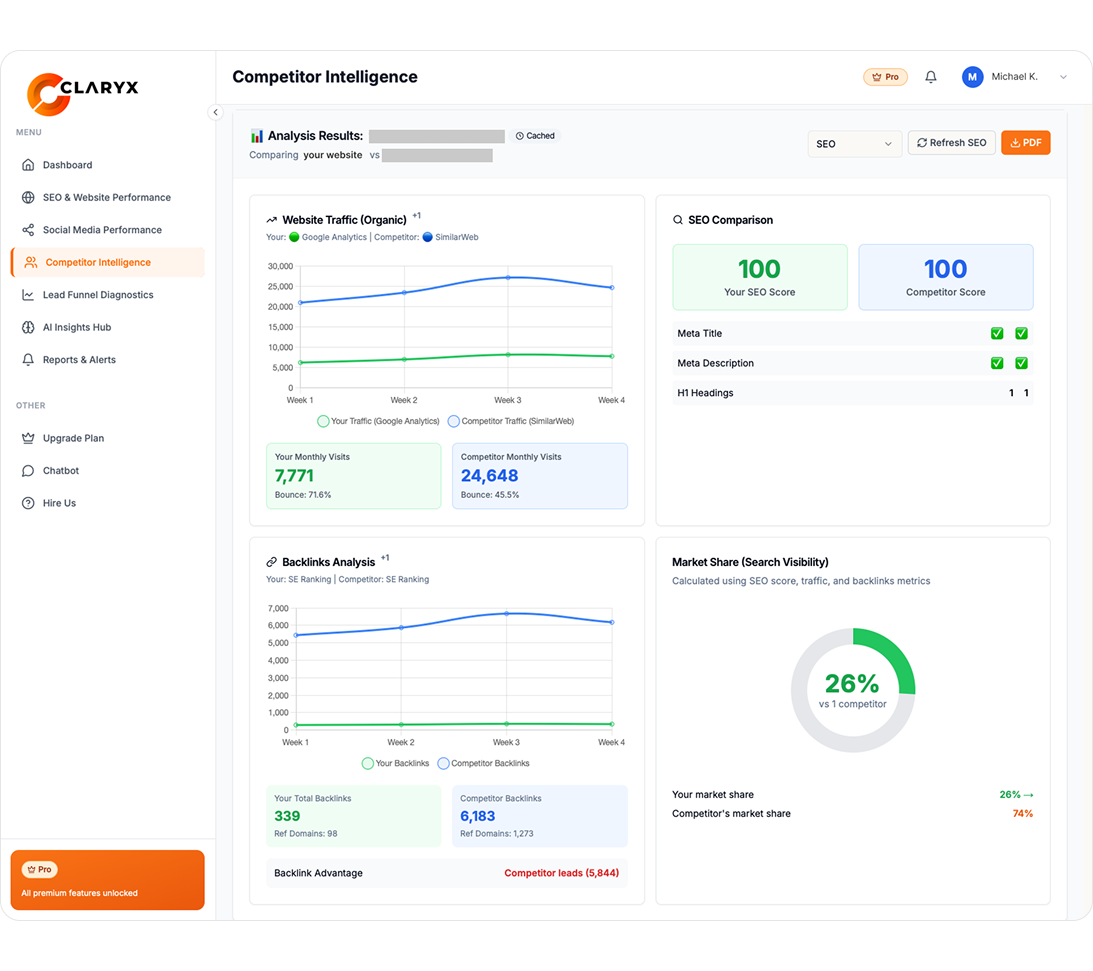Open the notifications bell icon
This screenshot has width=1093, height=971.
click(x=930, y=76)
